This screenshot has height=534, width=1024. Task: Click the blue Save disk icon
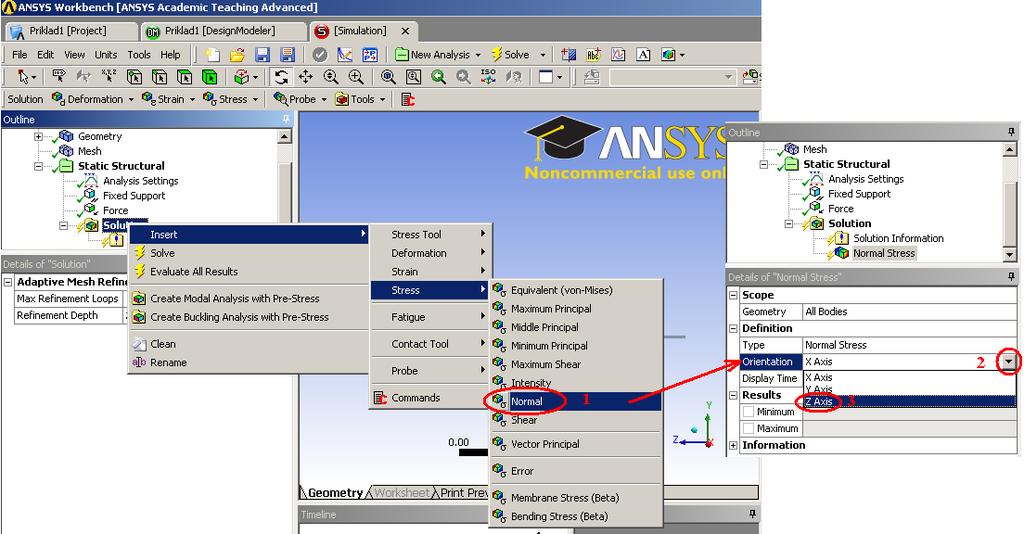(263, 55)
